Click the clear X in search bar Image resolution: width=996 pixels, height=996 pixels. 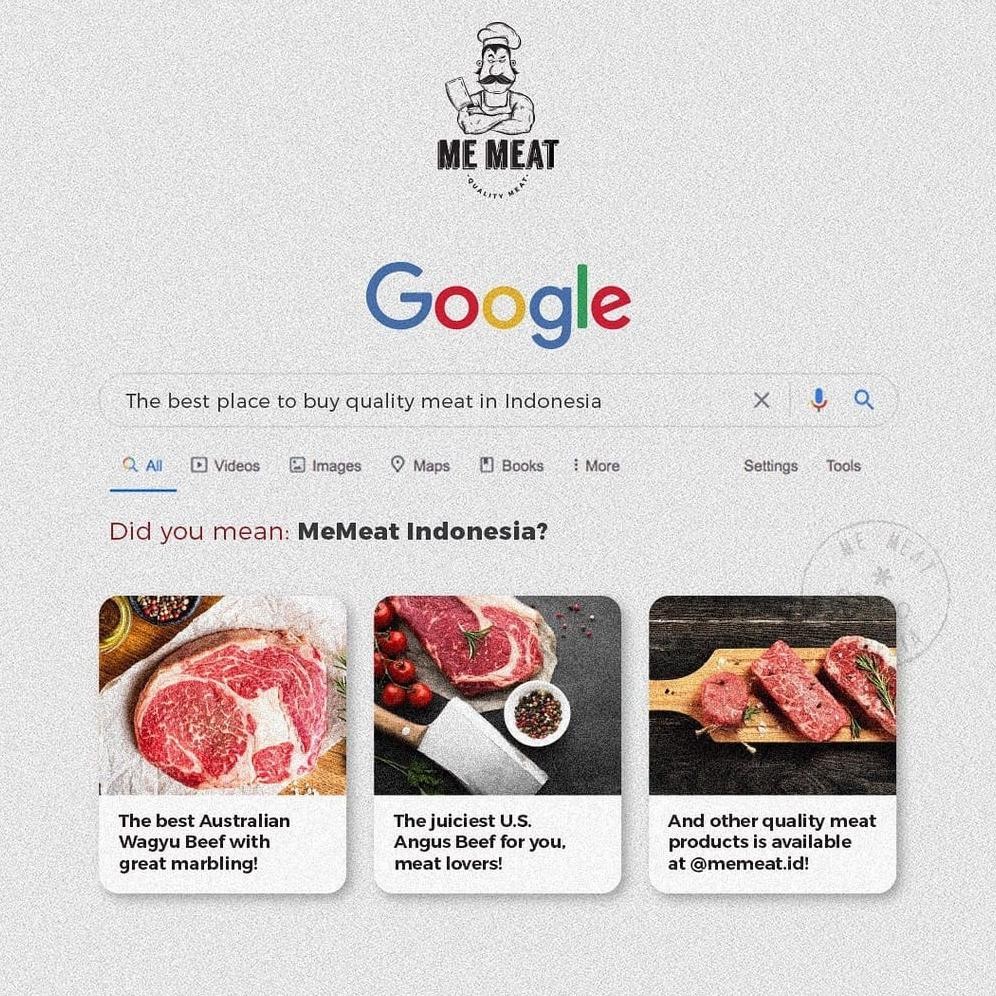(761, 400)
